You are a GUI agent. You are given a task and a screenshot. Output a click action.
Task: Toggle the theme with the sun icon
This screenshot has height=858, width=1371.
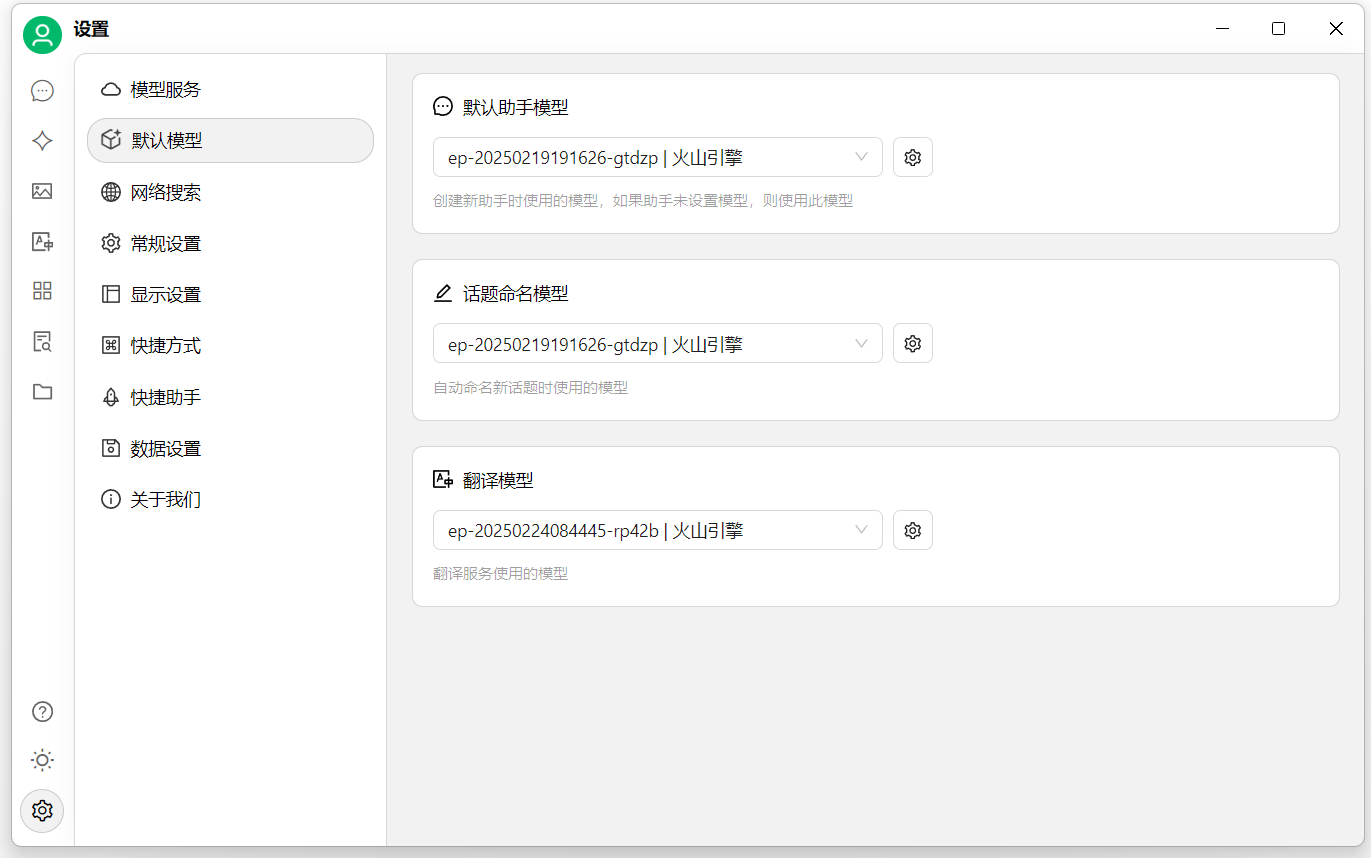[42, 760]
